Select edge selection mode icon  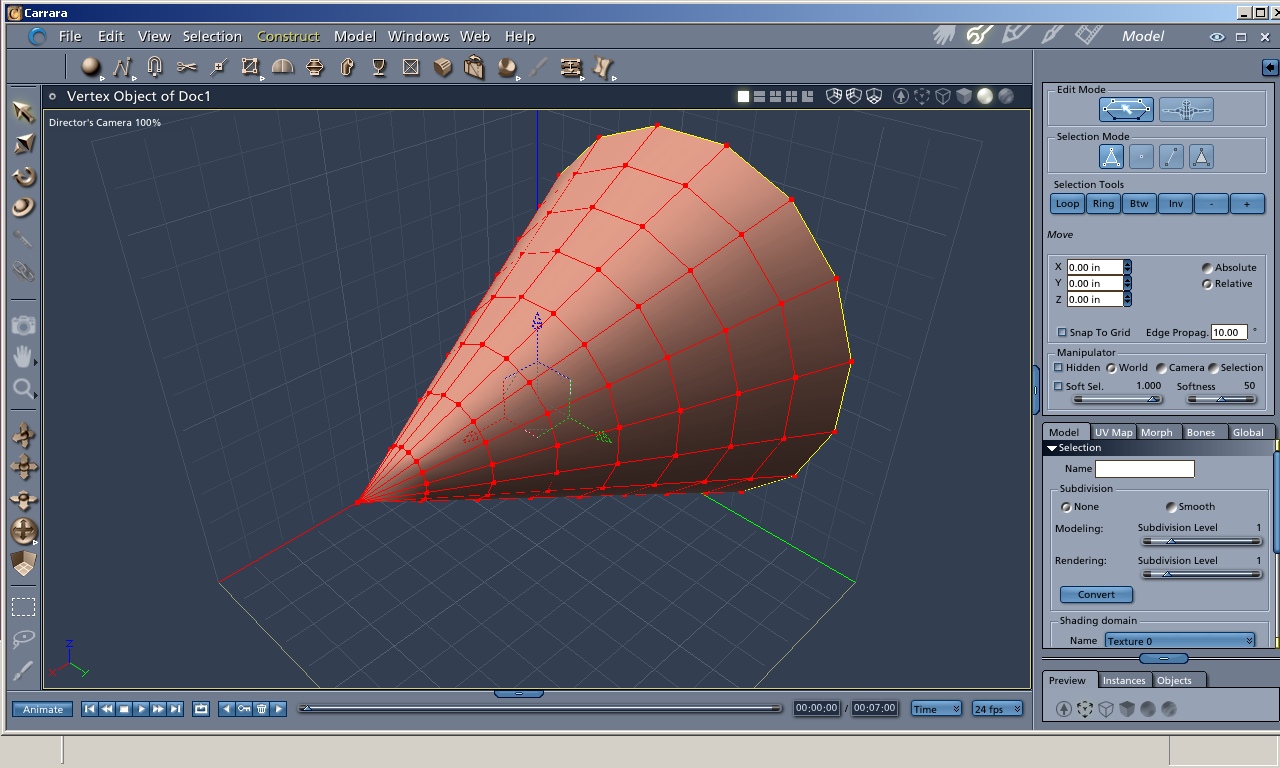1171,157
